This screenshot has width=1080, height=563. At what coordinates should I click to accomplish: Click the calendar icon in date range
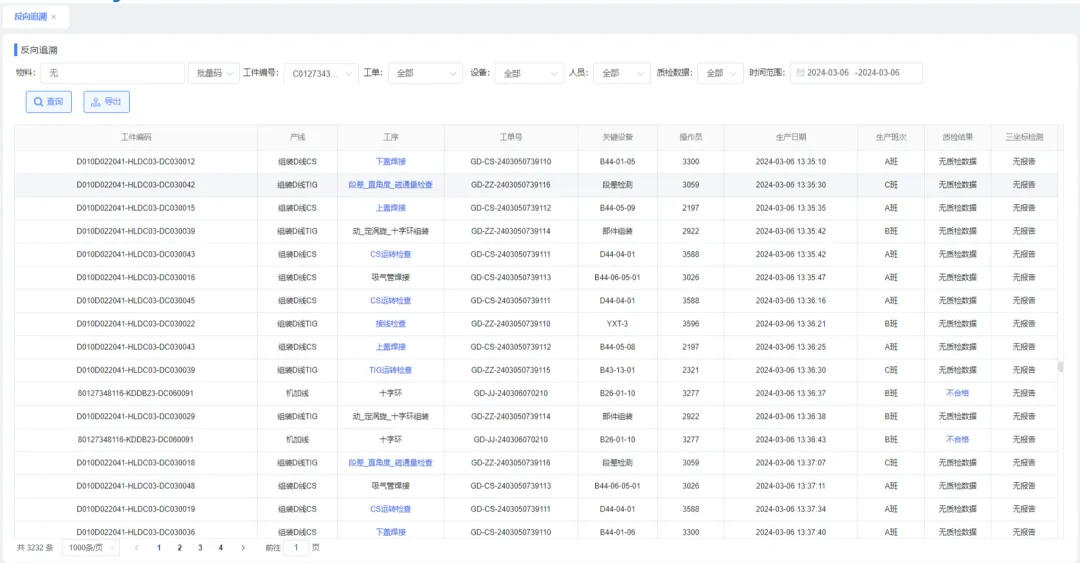(800, 72)
